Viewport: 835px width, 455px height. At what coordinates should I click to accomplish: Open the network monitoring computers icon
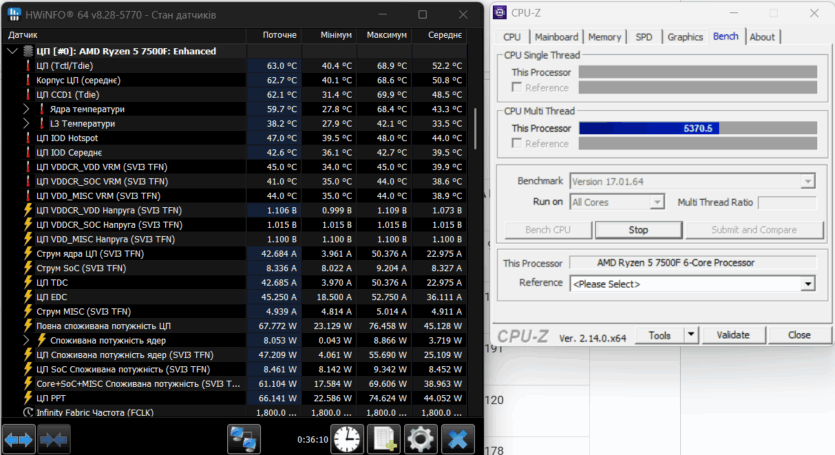(244, 438)
